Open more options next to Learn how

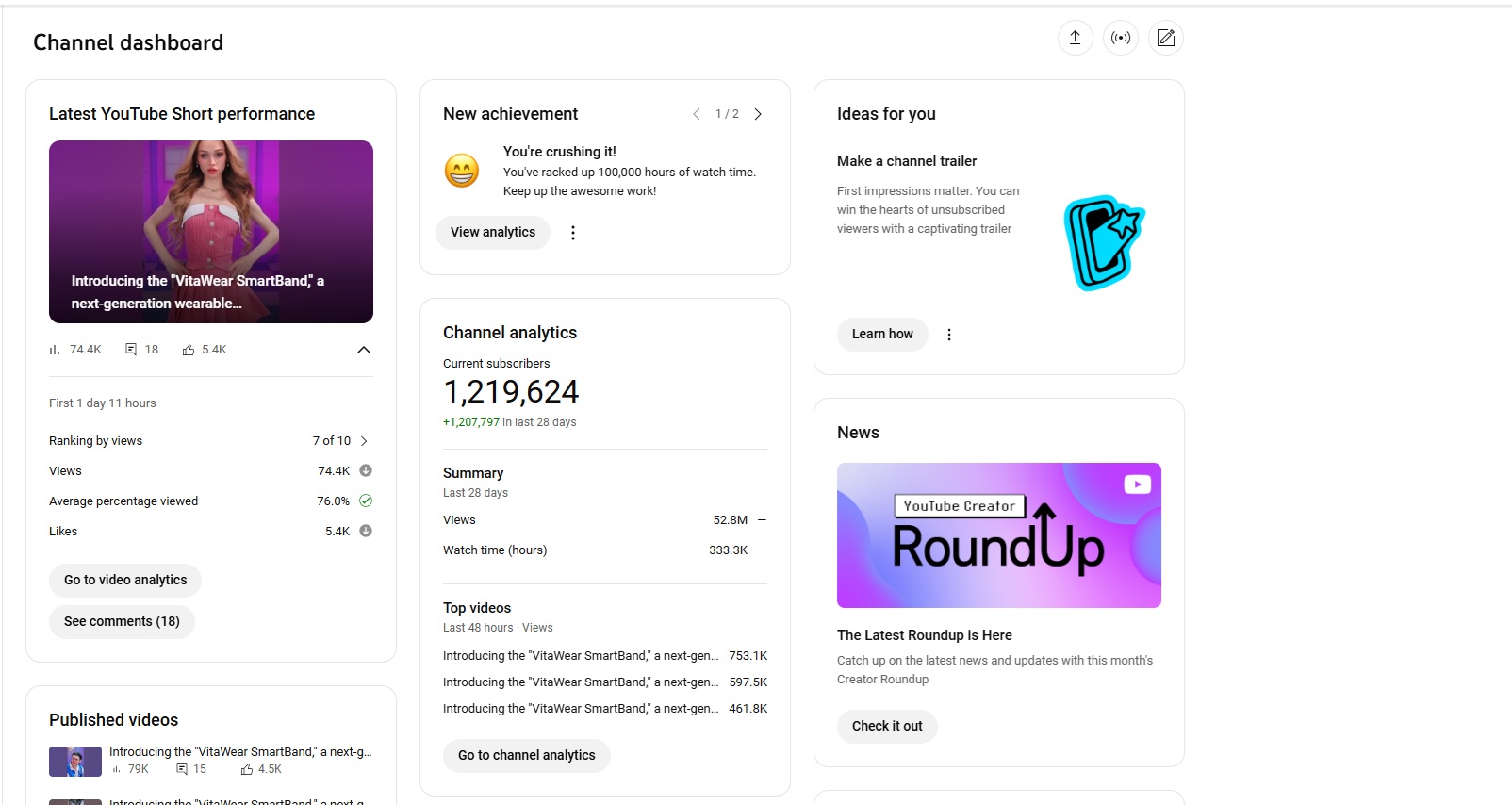(x=949, y=335)
